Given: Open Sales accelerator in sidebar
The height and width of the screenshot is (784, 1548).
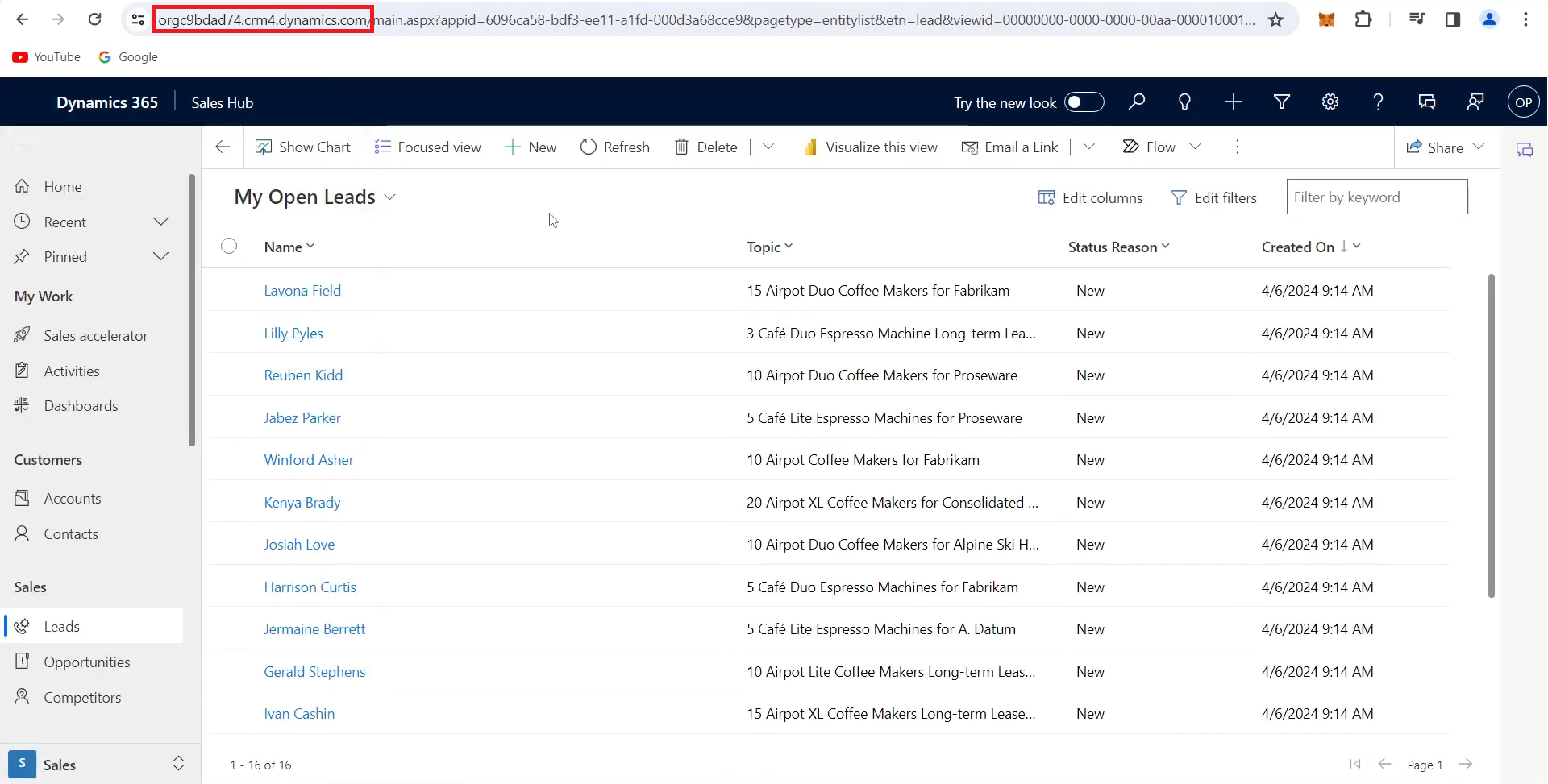Looking at the screenshot, I should [94, 335].
